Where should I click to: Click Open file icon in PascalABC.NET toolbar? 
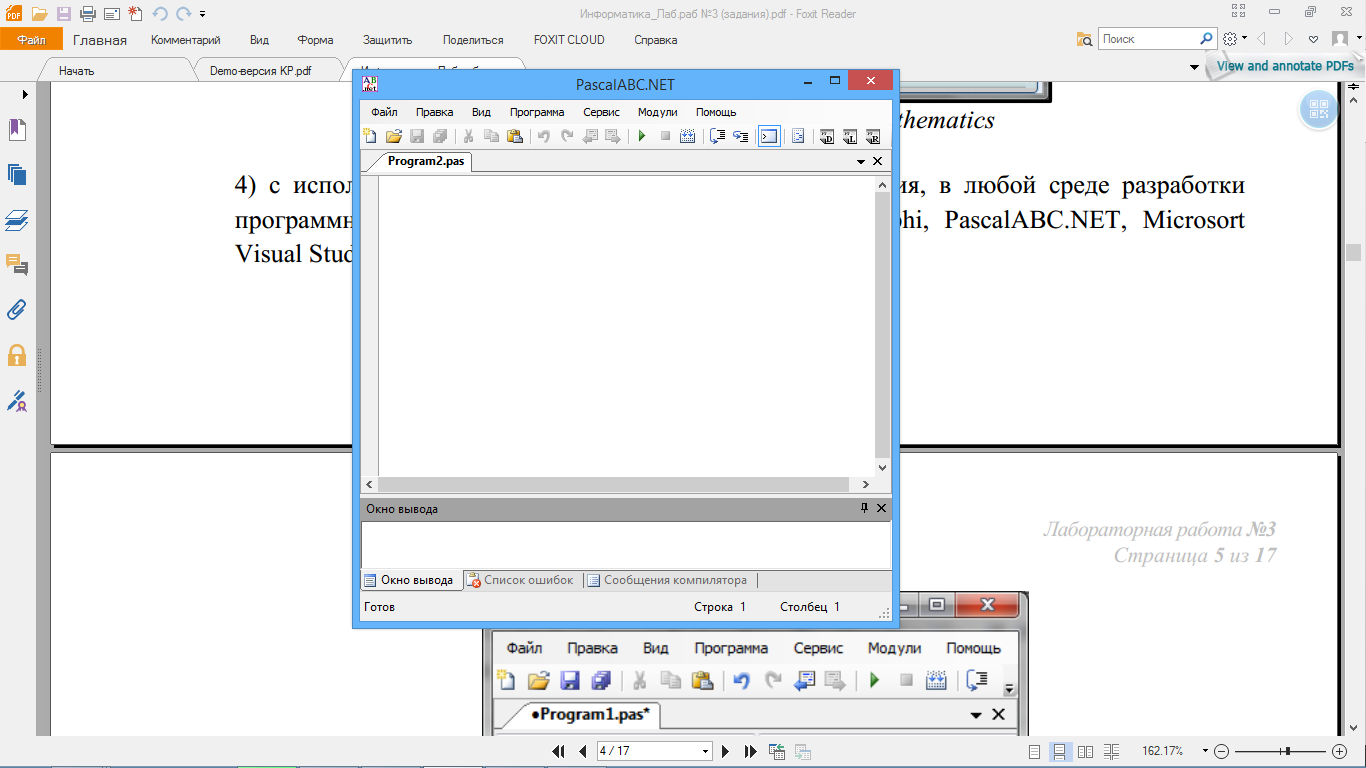pos(393,136)
